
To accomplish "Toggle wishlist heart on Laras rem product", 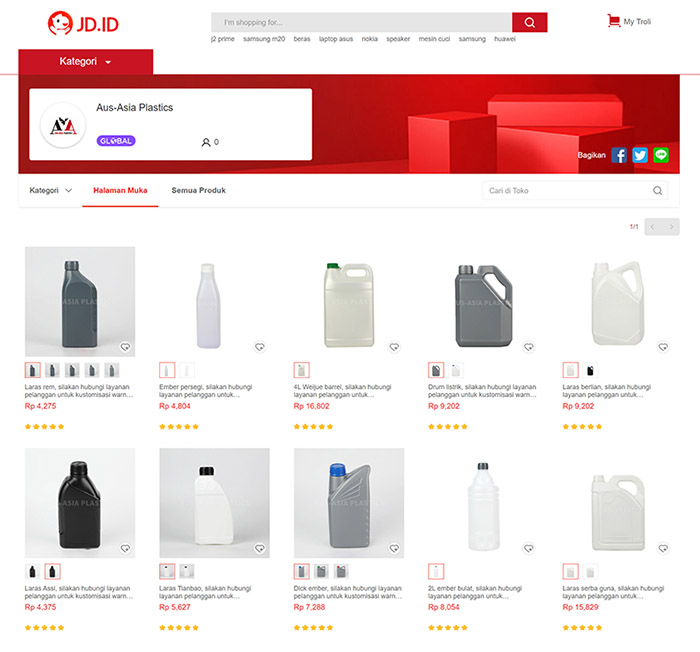I will tap(125, 347).
